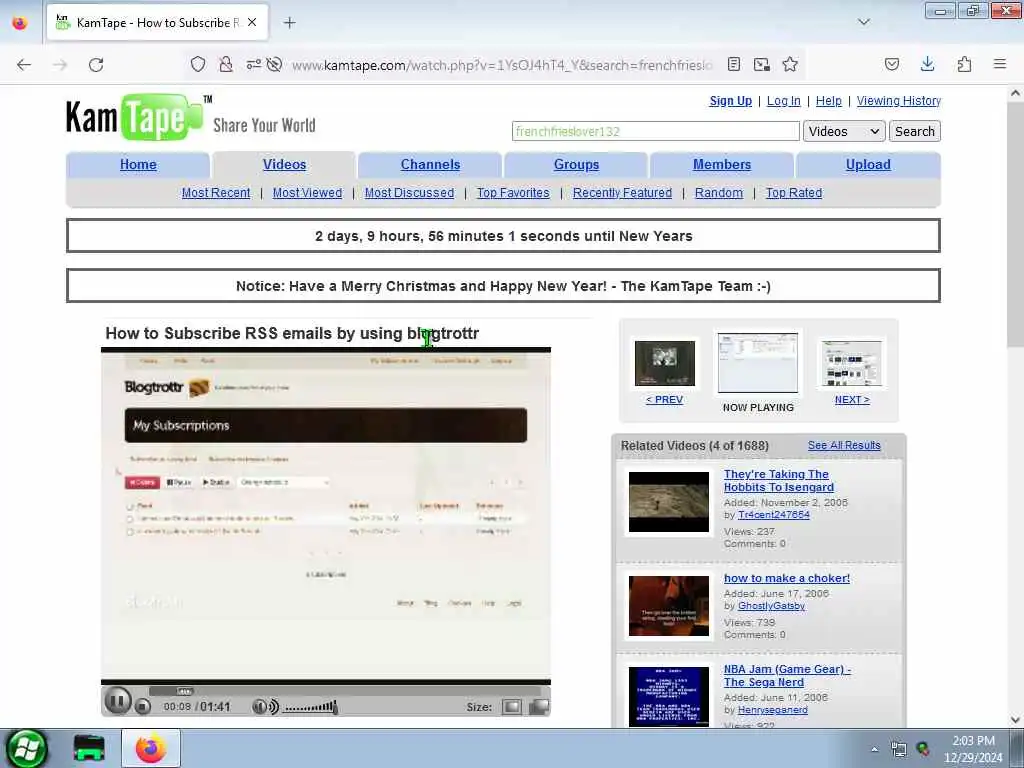The width and height of the screenshot is (1024, 768).
Task: Open the Videos search type dropdown
Action: click(844, 131)
